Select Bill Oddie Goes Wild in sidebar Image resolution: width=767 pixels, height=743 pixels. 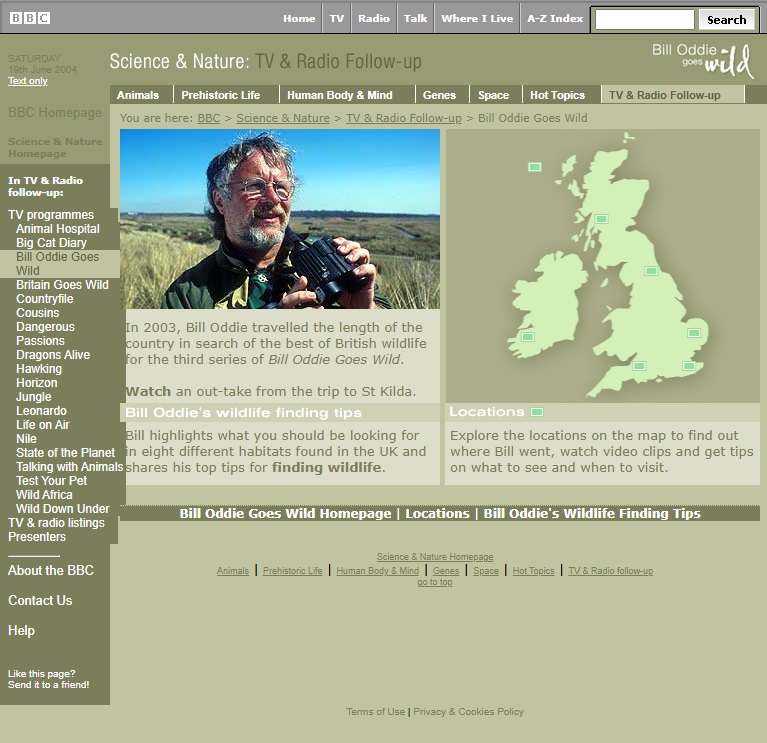[58, 264]
